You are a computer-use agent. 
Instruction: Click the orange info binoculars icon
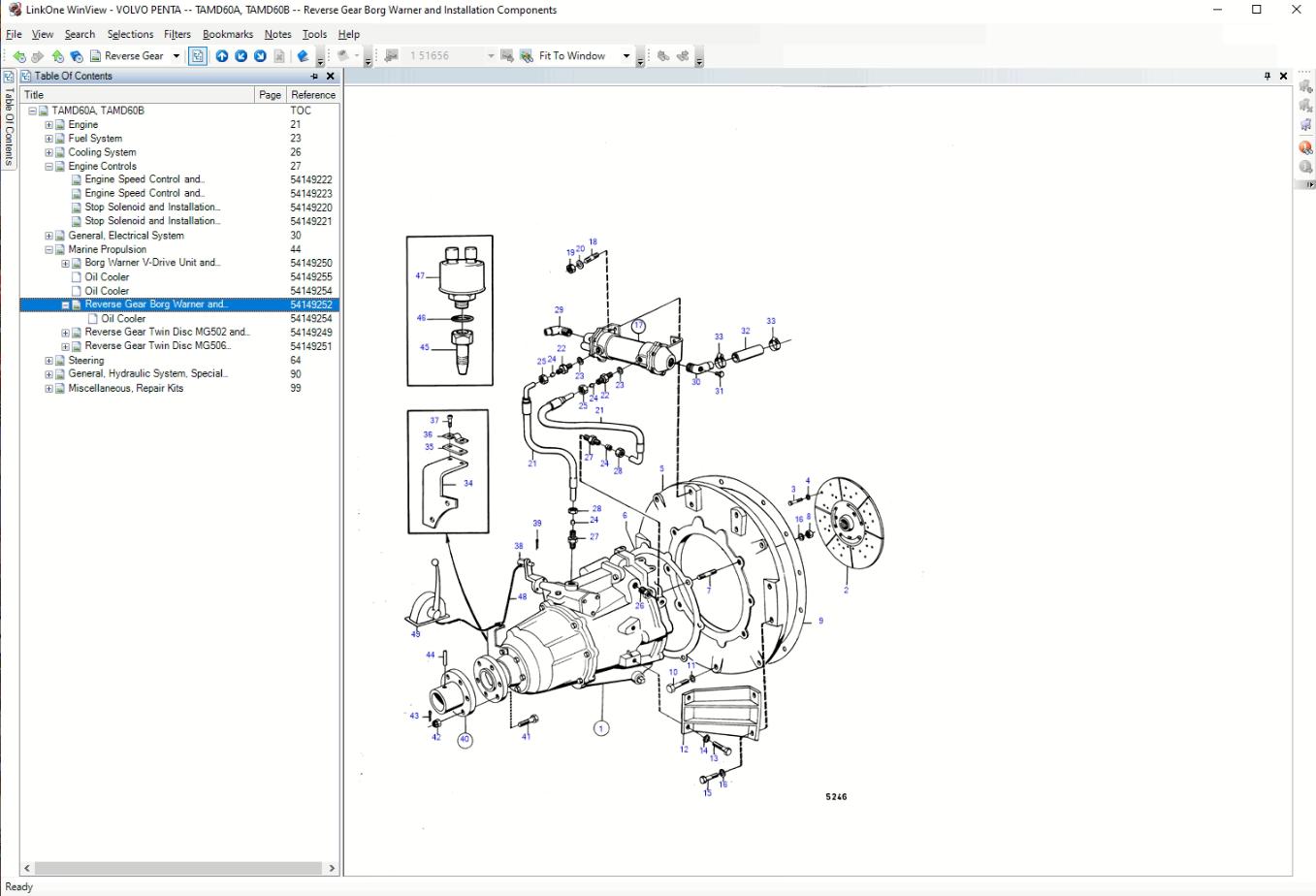[1305, 147]
